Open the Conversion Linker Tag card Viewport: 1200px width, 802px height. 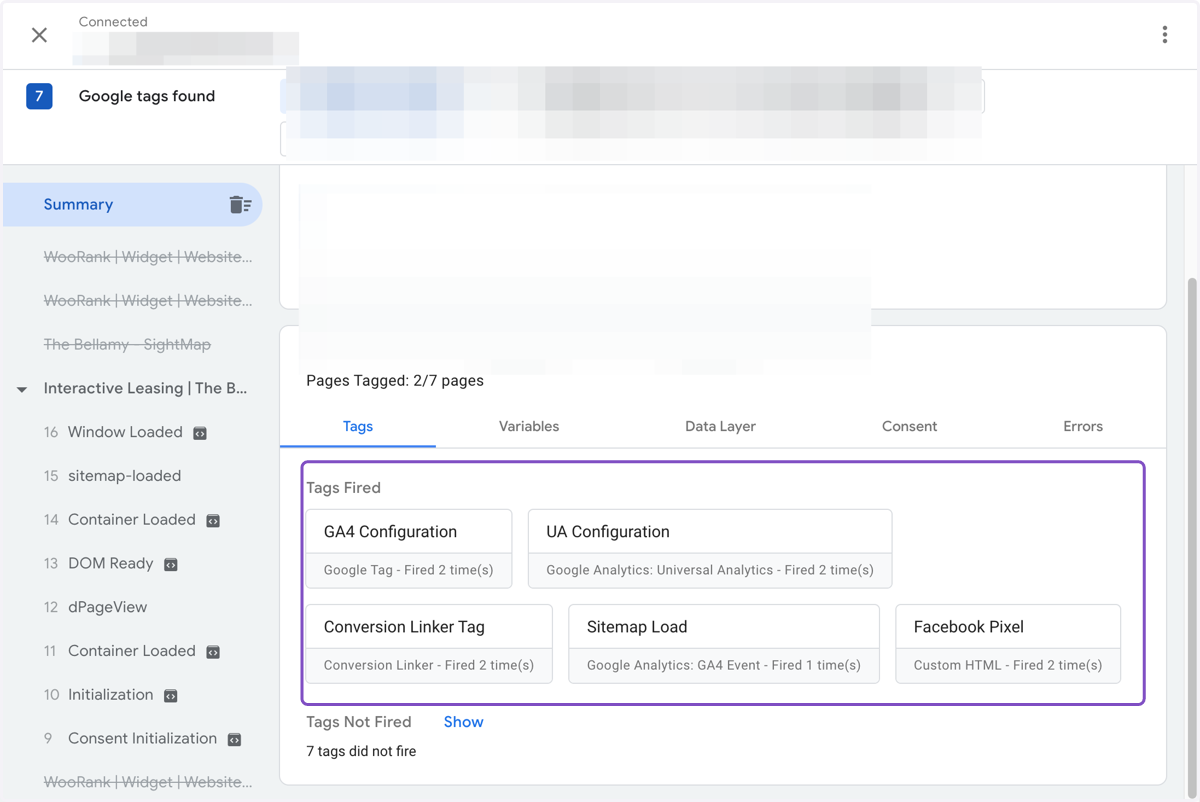pyautogui.click(x=429, y=644)
